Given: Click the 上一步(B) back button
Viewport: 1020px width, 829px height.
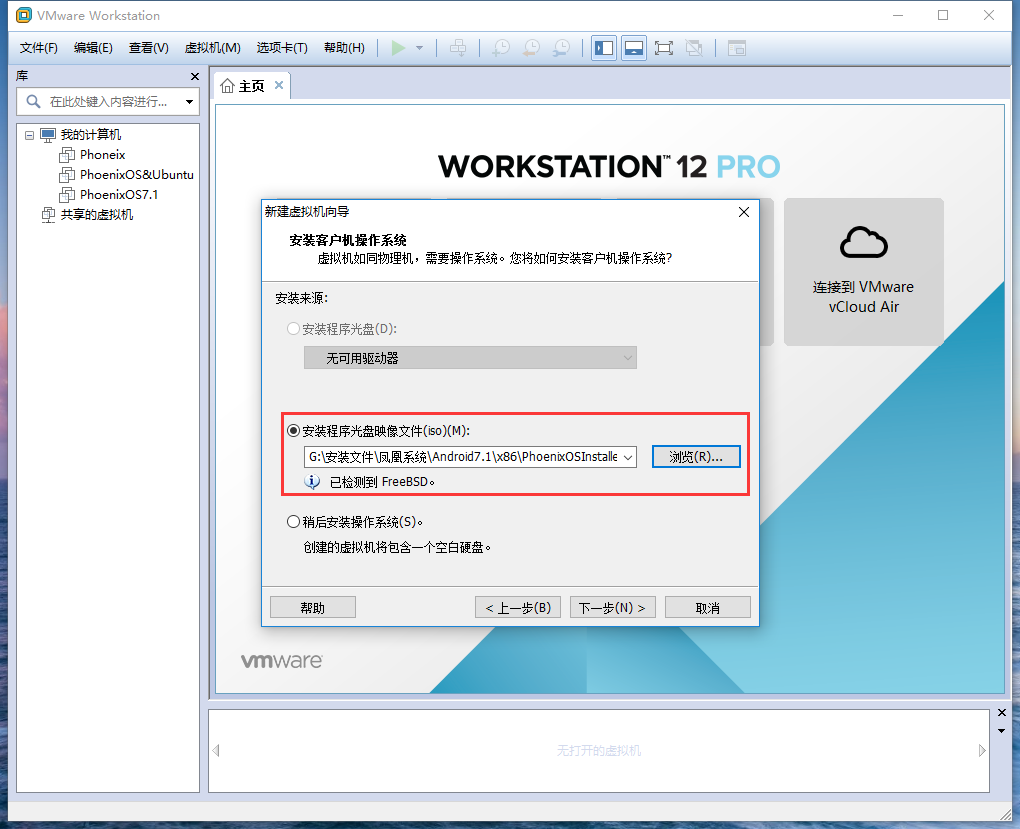Looking at the screenshot, I should pyautogui.click(x=518, y=607).
